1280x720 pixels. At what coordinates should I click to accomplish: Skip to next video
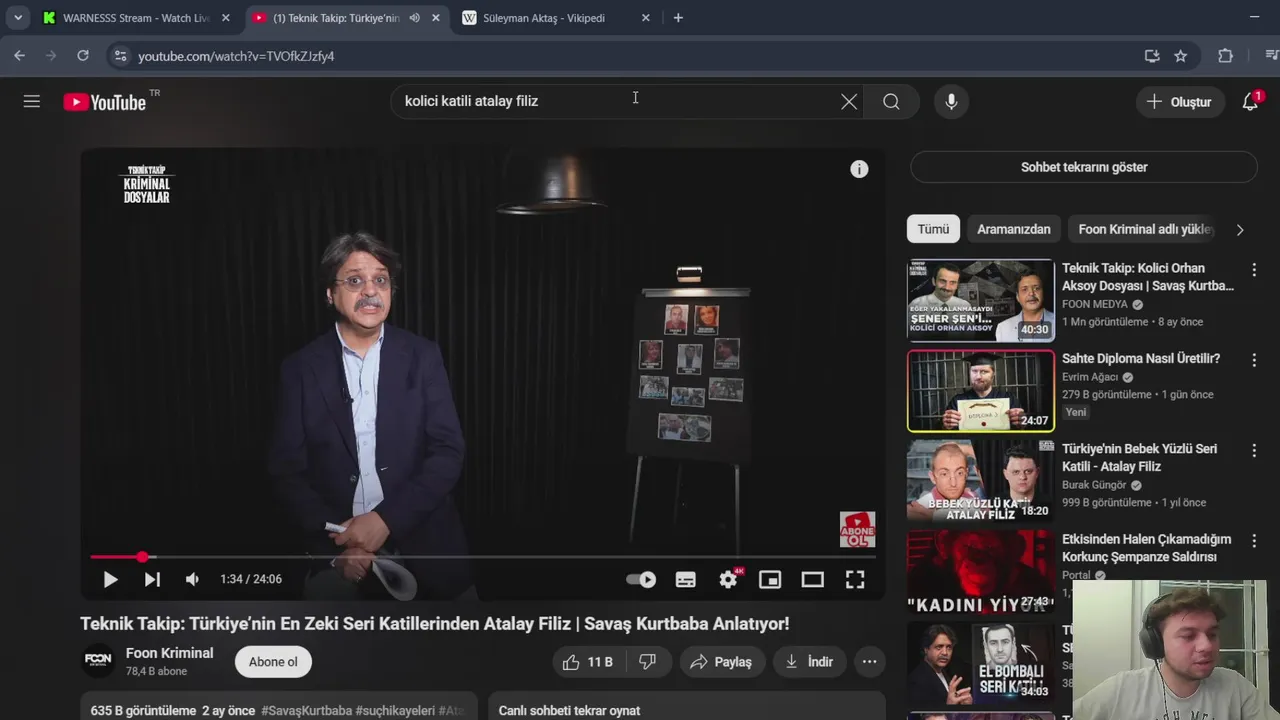pos(152,579)
